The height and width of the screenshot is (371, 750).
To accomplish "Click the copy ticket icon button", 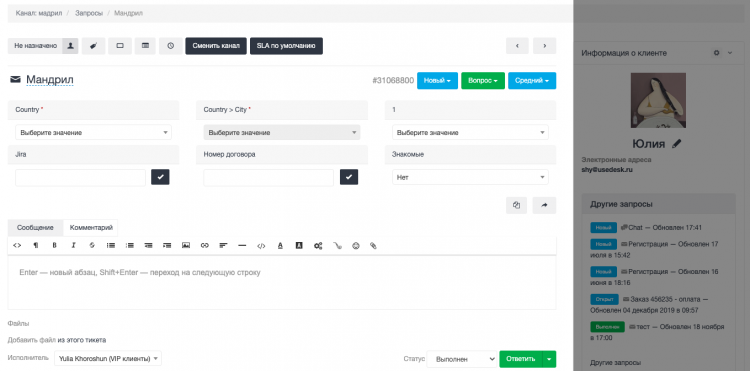I will pos(516,205).
